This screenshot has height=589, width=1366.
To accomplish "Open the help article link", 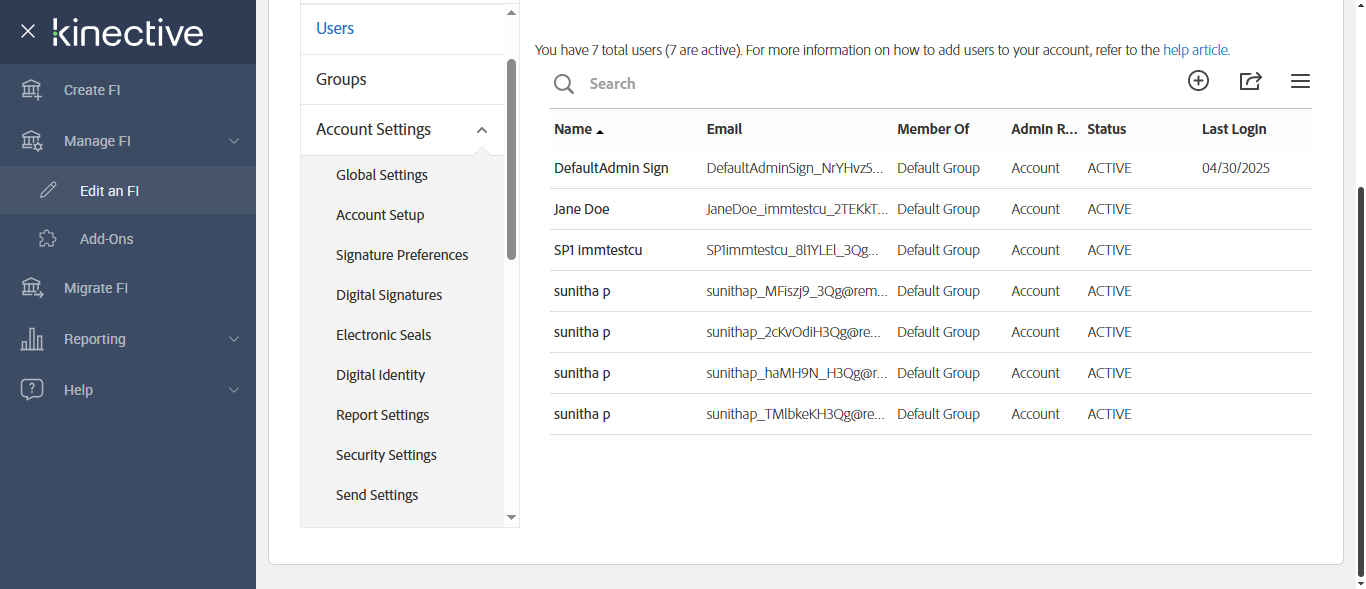I will pyautogui.click(x=1196, y=49).
